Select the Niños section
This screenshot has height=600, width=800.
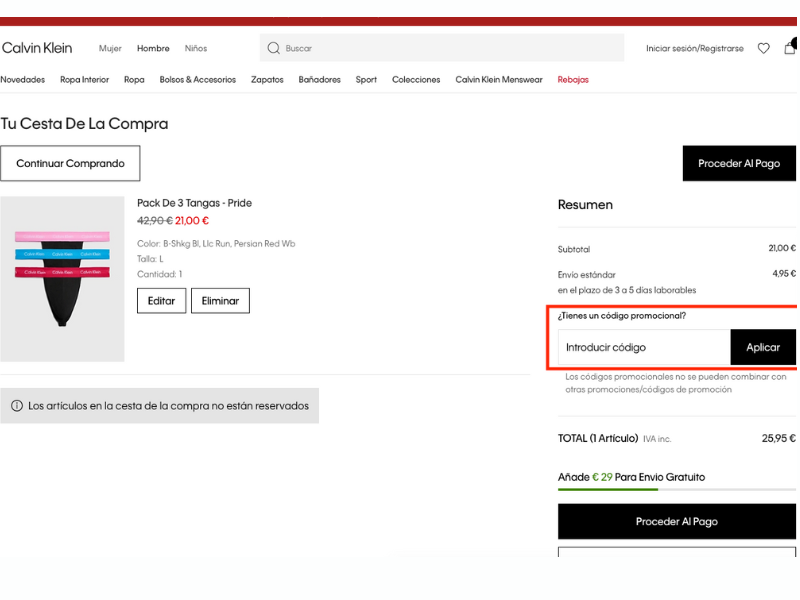click(196, 48)
